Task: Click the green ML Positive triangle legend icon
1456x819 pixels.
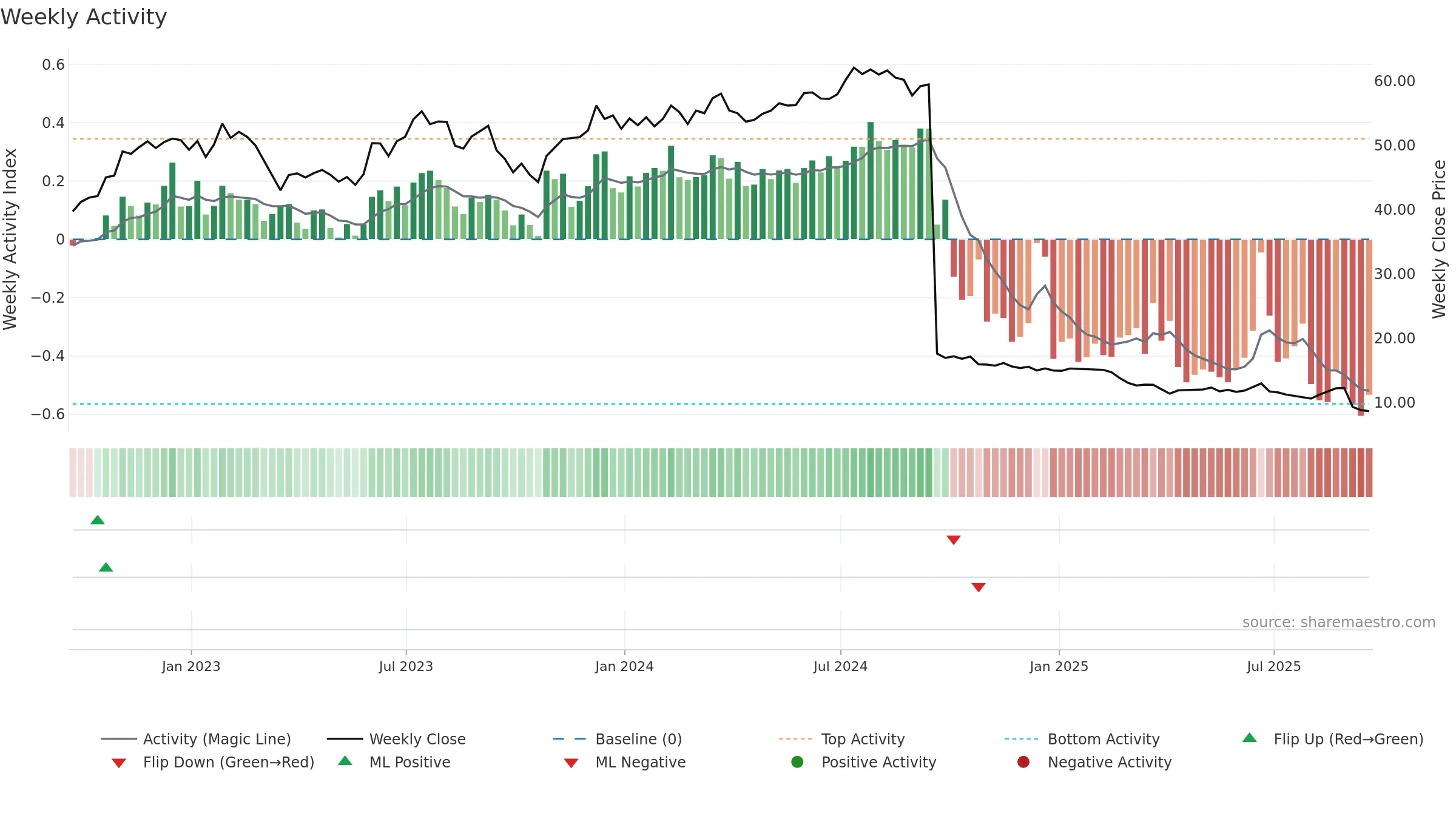Action: point(345,761)
